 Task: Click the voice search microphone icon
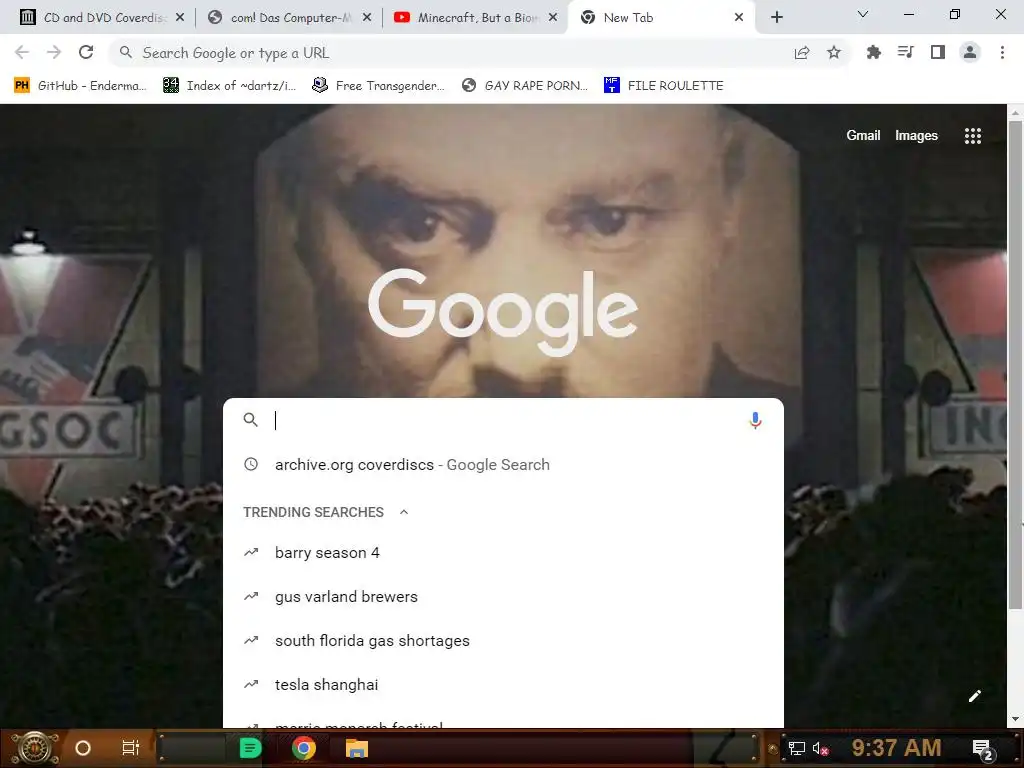(x=755, y=421)
